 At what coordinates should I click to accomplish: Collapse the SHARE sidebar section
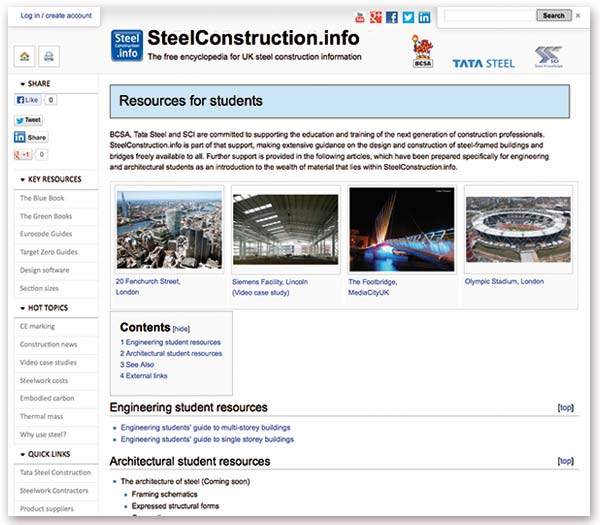[23, 83]
